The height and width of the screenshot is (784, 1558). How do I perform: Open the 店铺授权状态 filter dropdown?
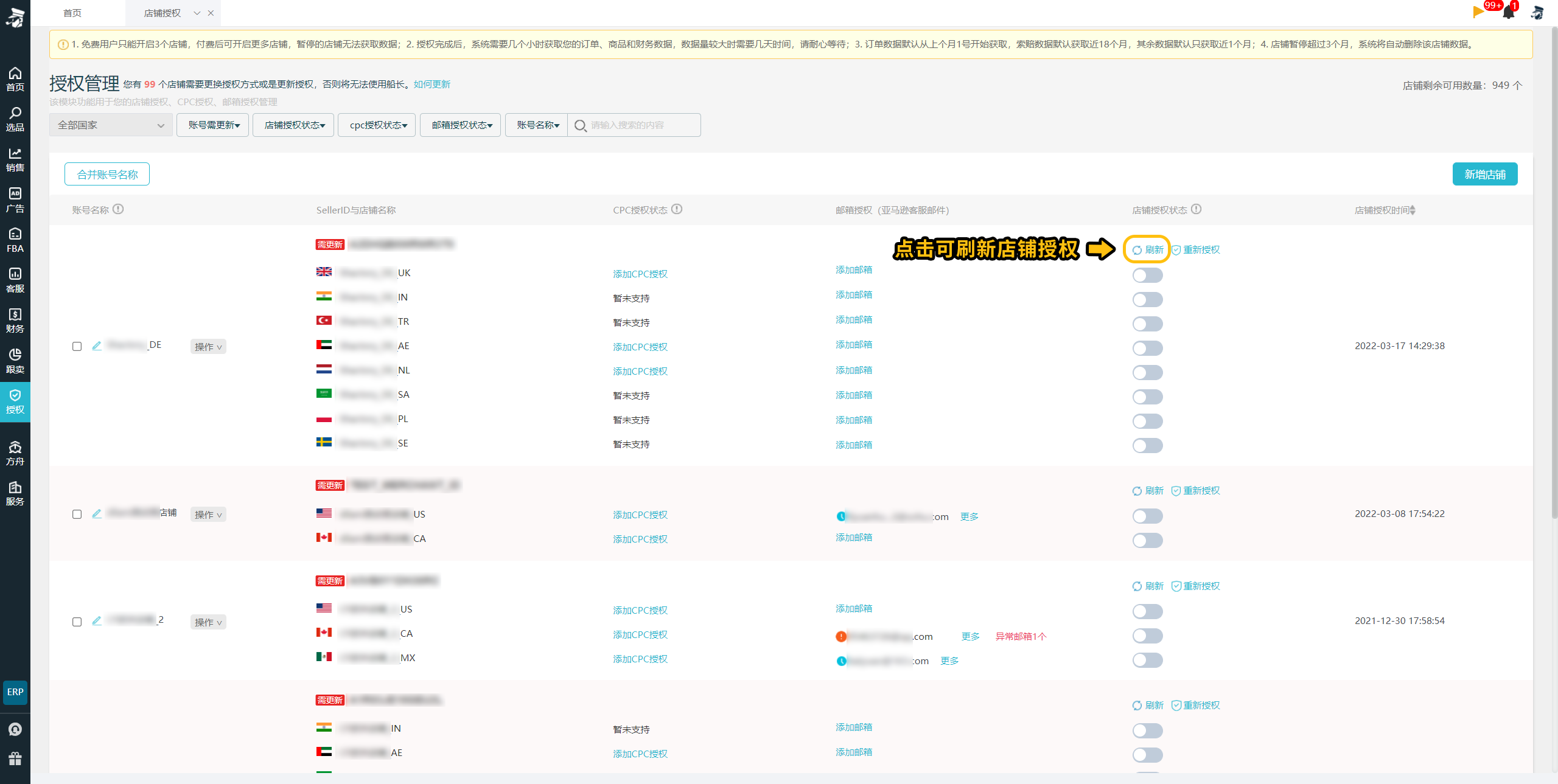293,125
